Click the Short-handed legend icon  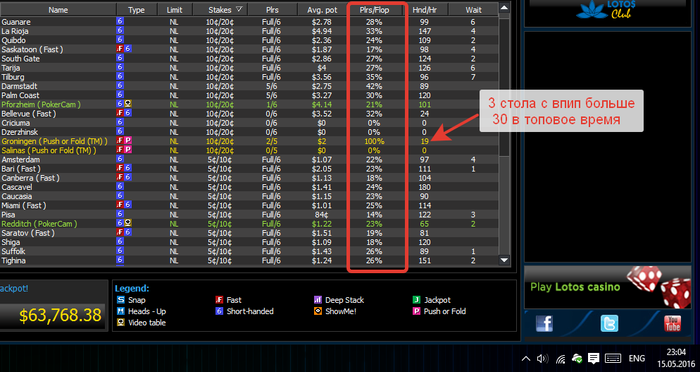click(219, 311)
